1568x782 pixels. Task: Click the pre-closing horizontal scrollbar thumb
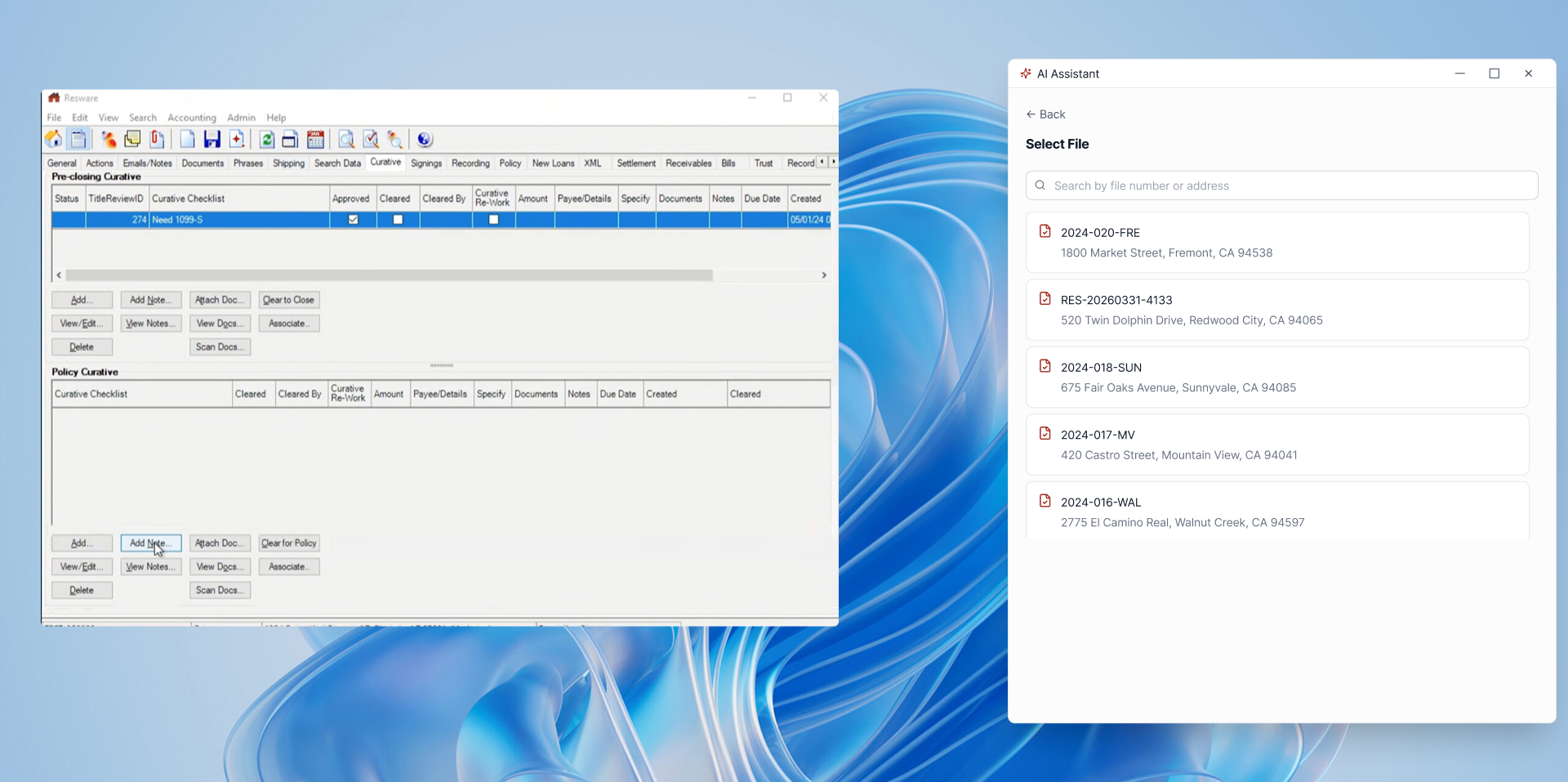pos(389,275)
